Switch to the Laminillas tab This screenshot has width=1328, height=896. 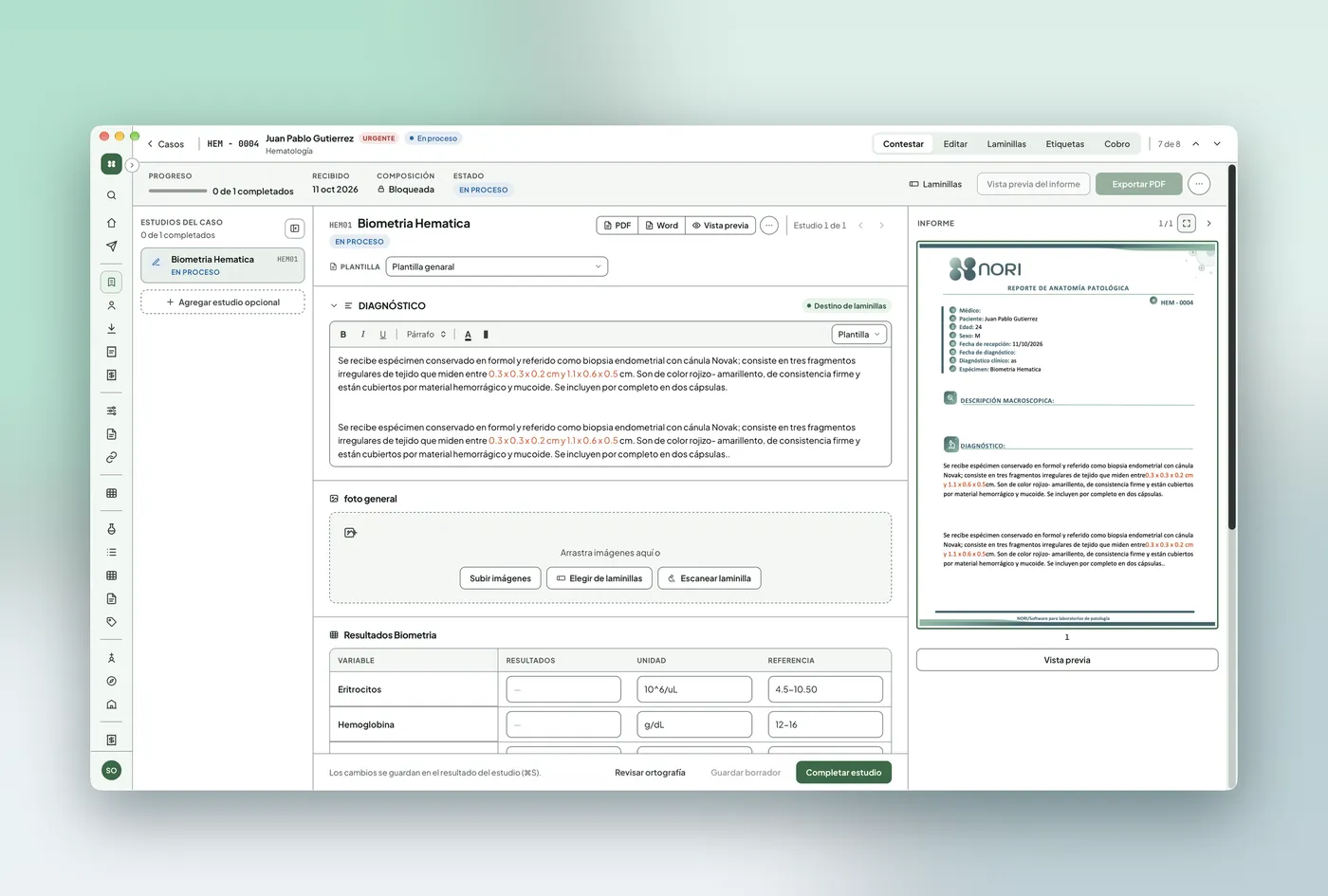(1006, 144)
